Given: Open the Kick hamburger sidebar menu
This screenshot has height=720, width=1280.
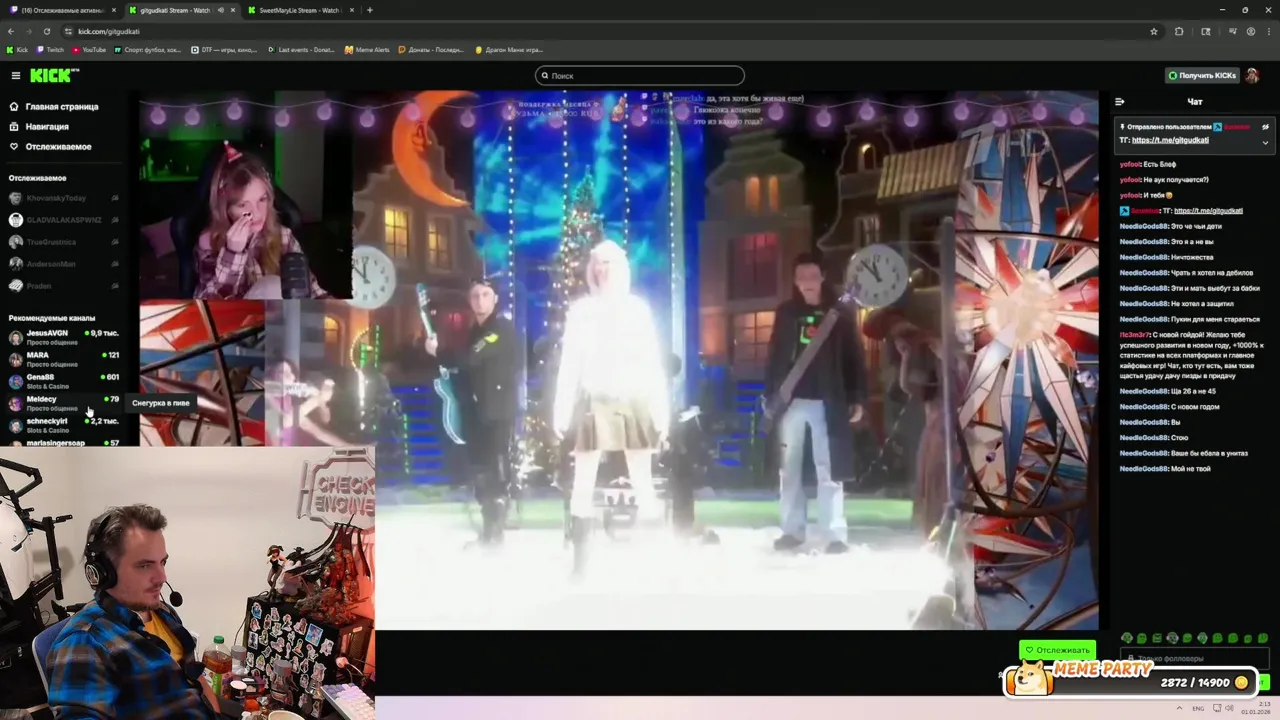Looking at the screenshot, I should pyautogui.click(x=15, y=76).
